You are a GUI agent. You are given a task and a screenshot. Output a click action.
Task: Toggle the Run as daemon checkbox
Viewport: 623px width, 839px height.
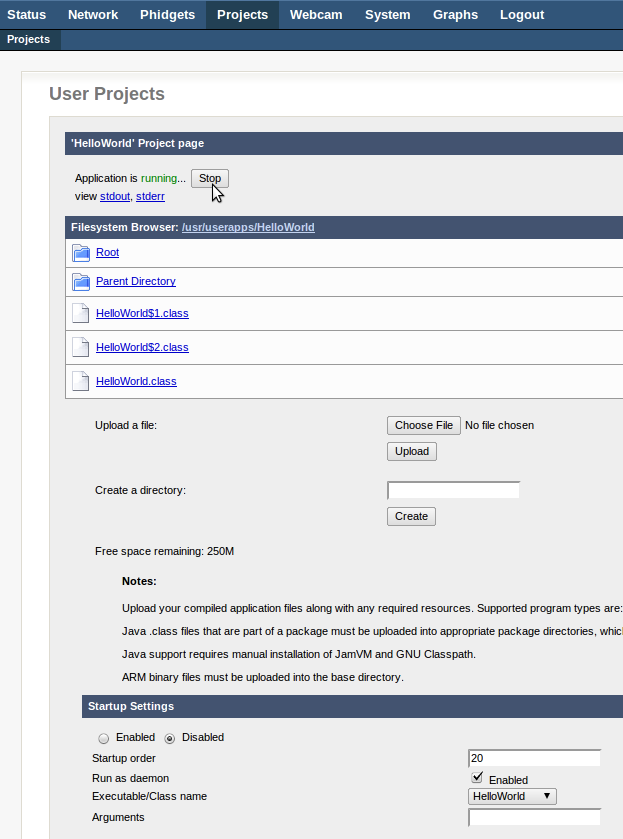coord(477,778)
